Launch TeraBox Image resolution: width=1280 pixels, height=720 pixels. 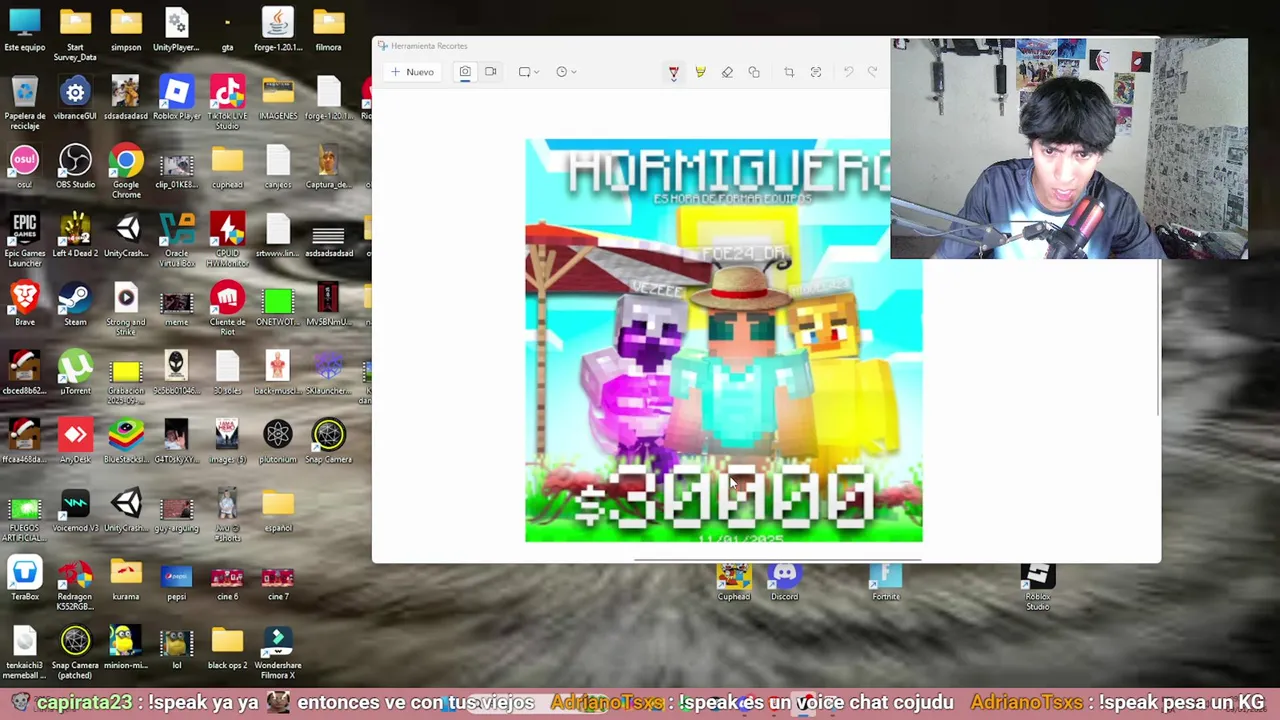(x=24, y=578)
